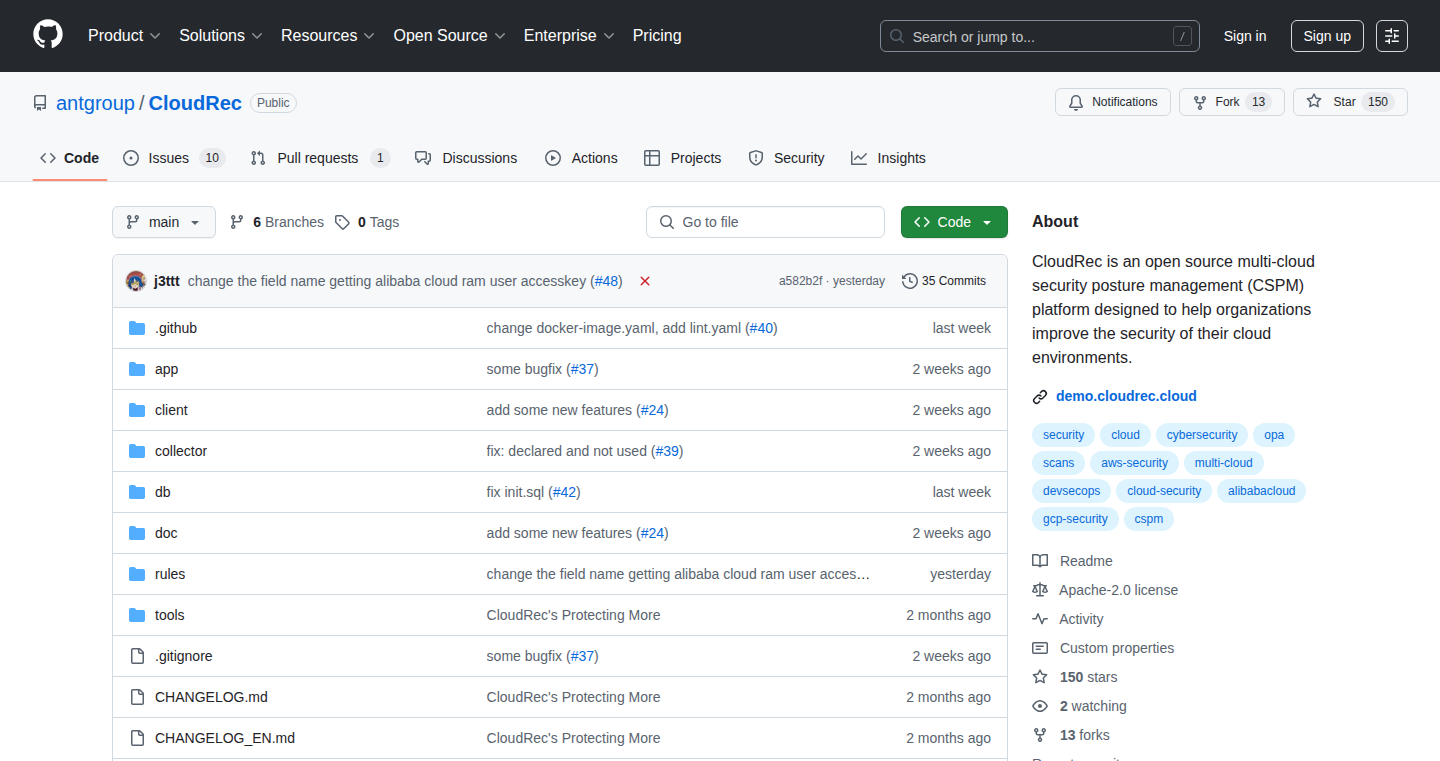Expand the Product menu
1440x761 pixels.
124,36
